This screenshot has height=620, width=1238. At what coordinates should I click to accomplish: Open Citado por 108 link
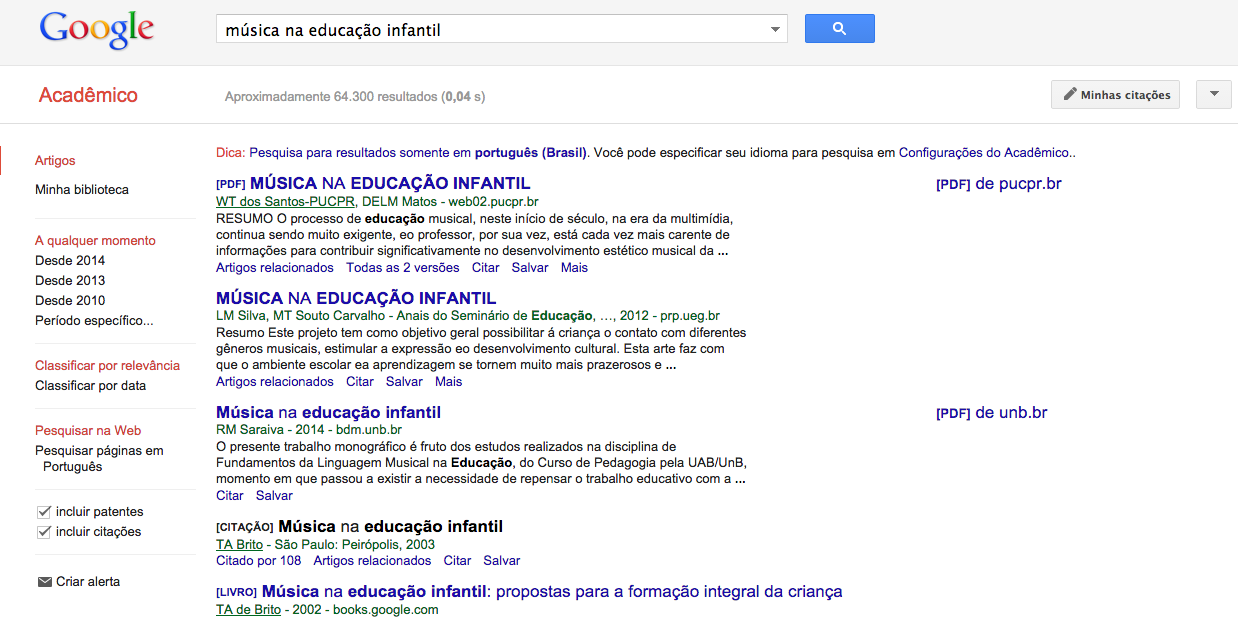coord(258,561)
